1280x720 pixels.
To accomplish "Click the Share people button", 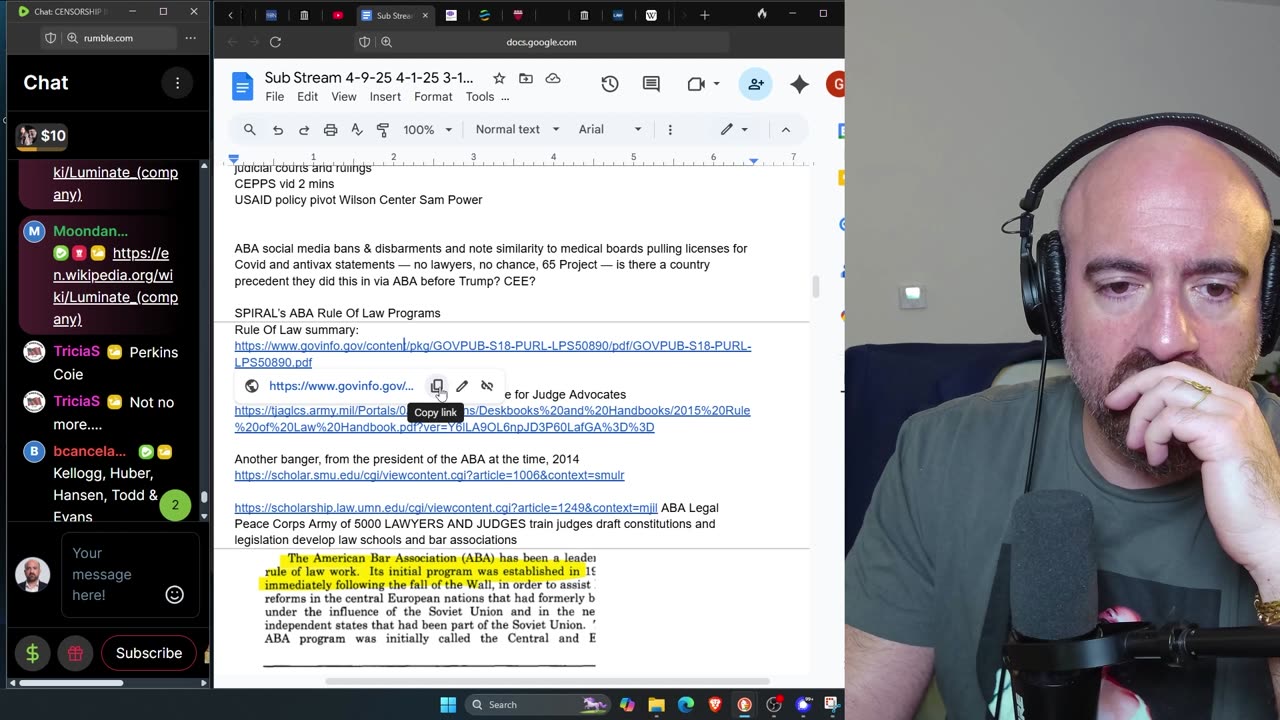I will point(755,84).
